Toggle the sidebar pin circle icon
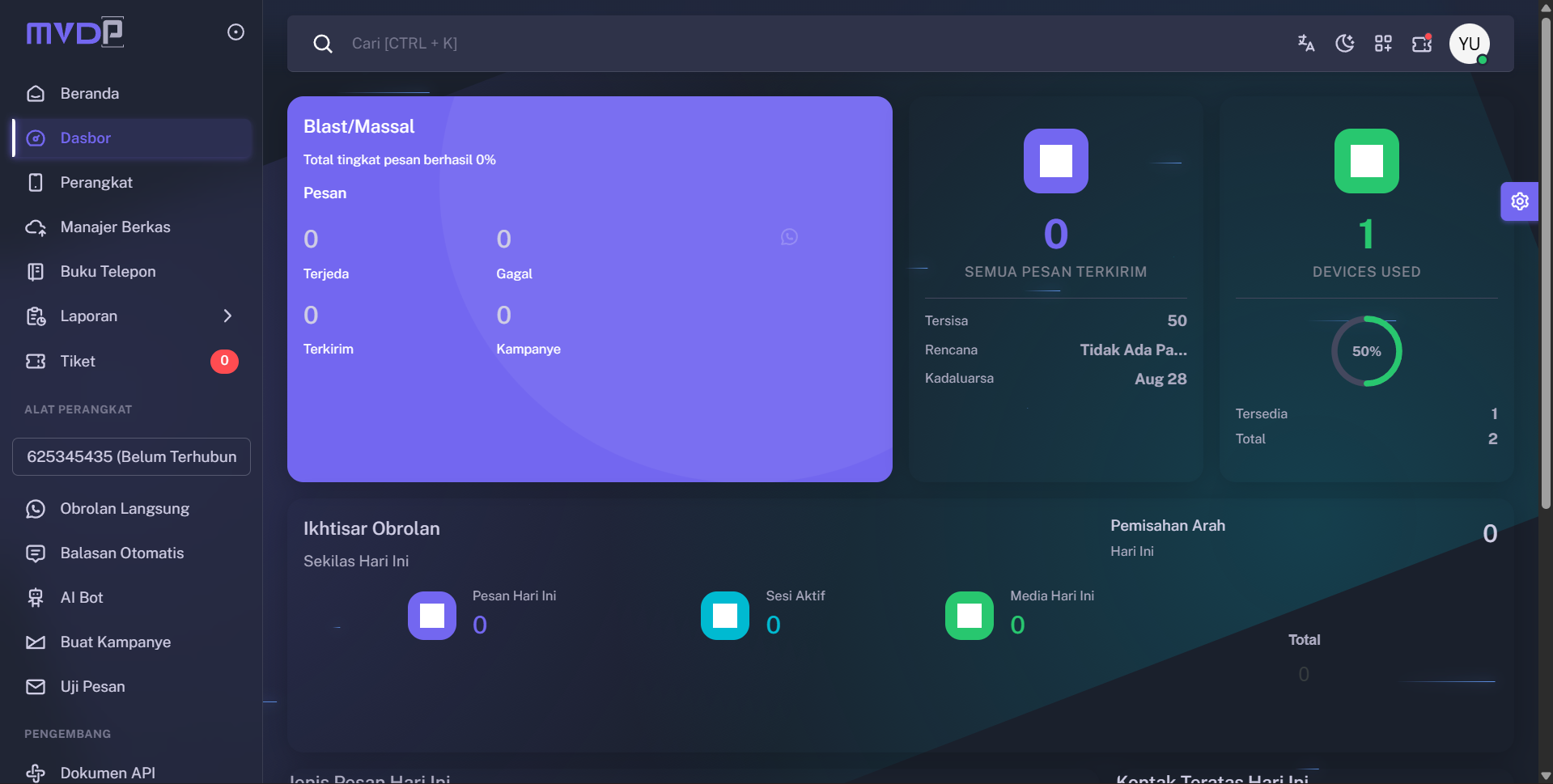The width and height of the screenshot is (1553, 784). (x=235, y=32)
